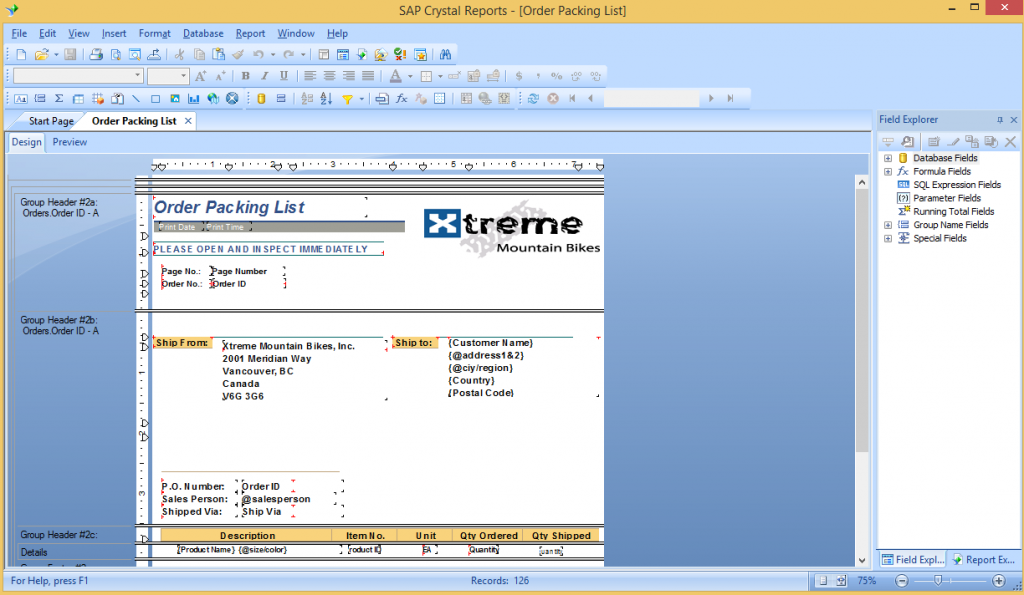Image resolution: width=1024 pixels, height=595 pixels.
Task: Select SQL Expression Fields item
Action: [957, 185]
